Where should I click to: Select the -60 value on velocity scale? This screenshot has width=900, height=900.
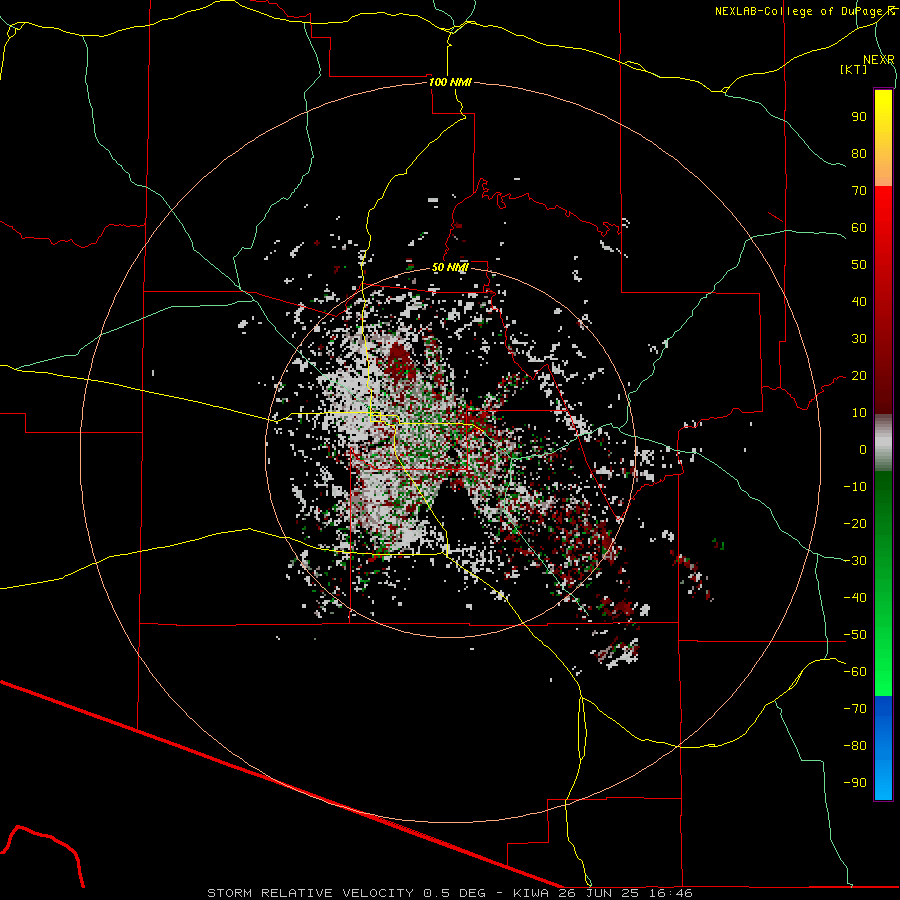(855, 672)
